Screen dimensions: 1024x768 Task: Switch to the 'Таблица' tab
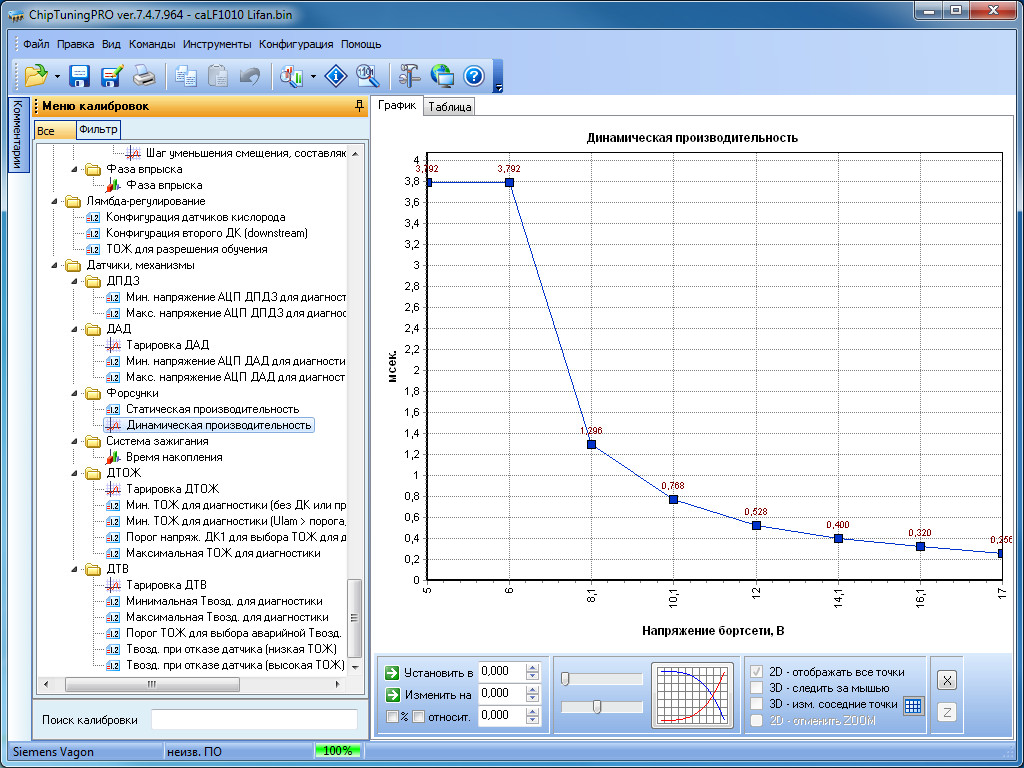tap(449, 107)
